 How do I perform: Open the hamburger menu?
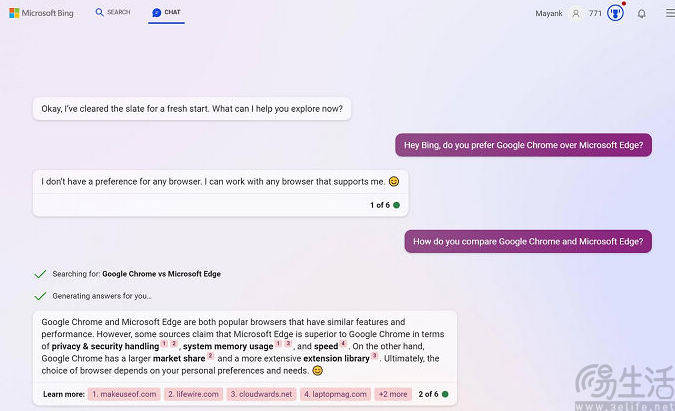669,14
